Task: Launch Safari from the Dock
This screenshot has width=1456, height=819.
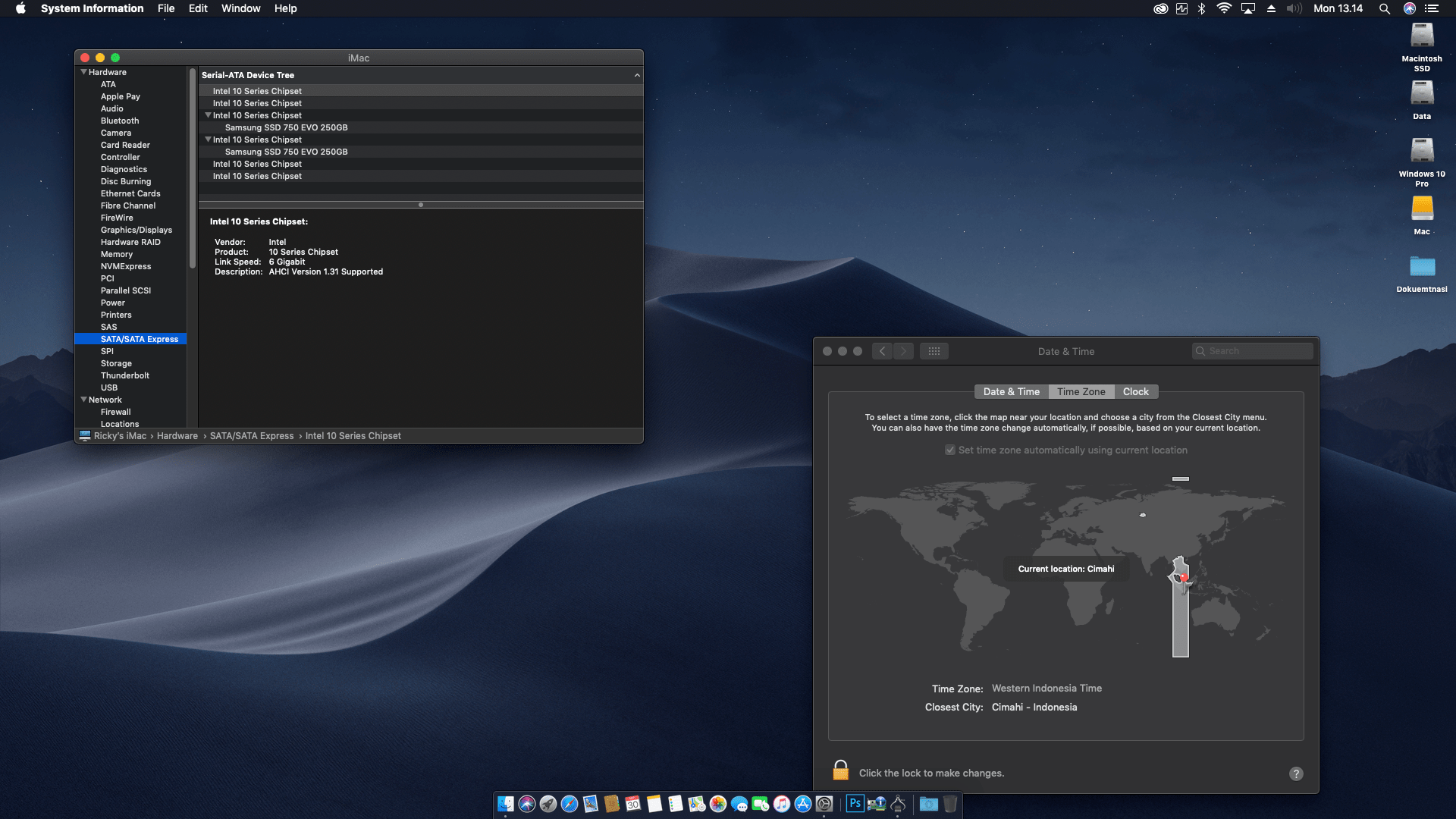Action: click(x=570, y=805)
